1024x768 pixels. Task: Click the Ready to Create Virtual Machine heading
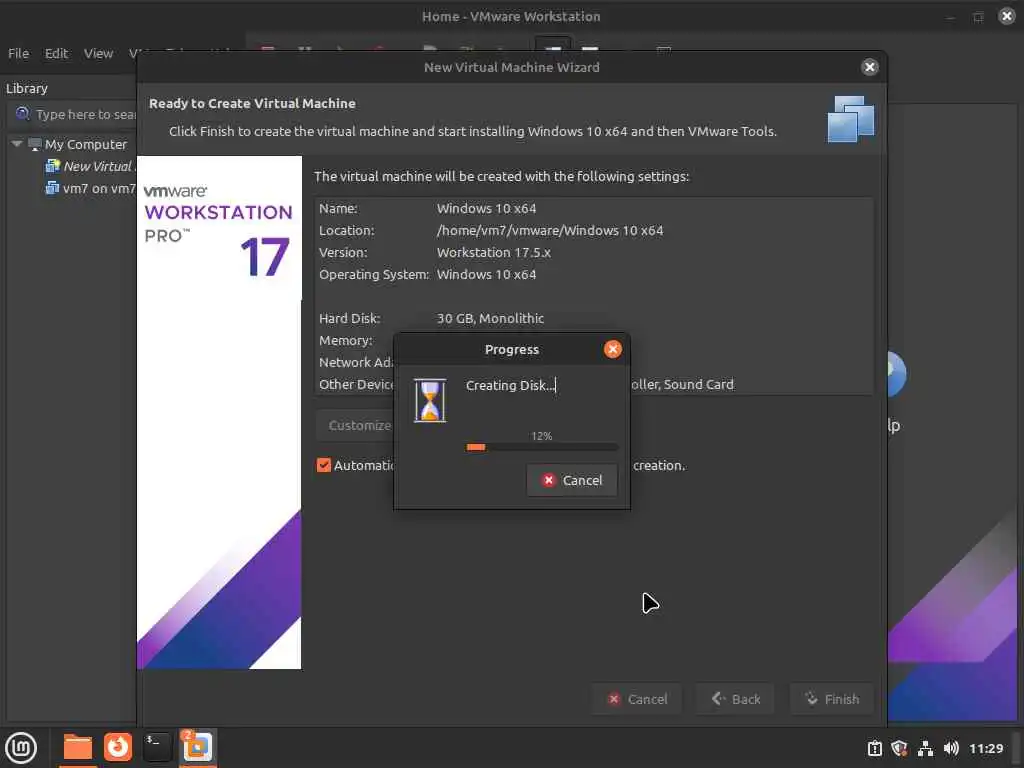[252, 103]
